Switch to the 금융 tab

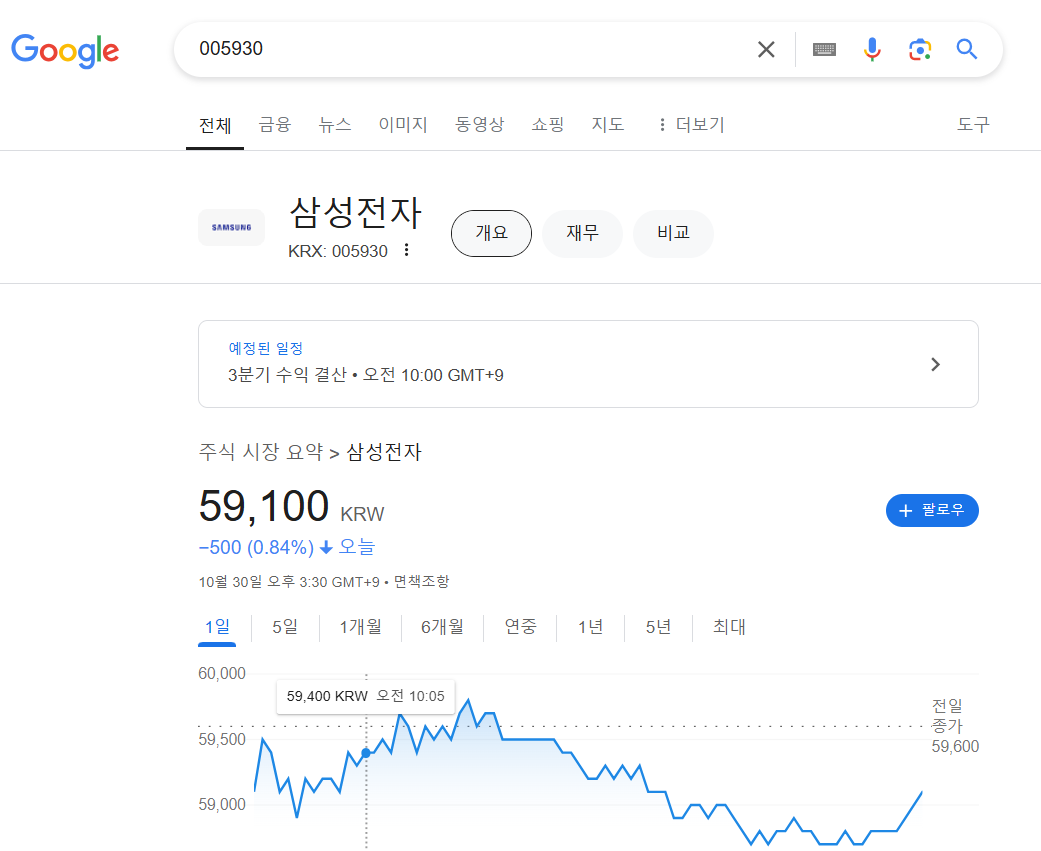point(275,124)
